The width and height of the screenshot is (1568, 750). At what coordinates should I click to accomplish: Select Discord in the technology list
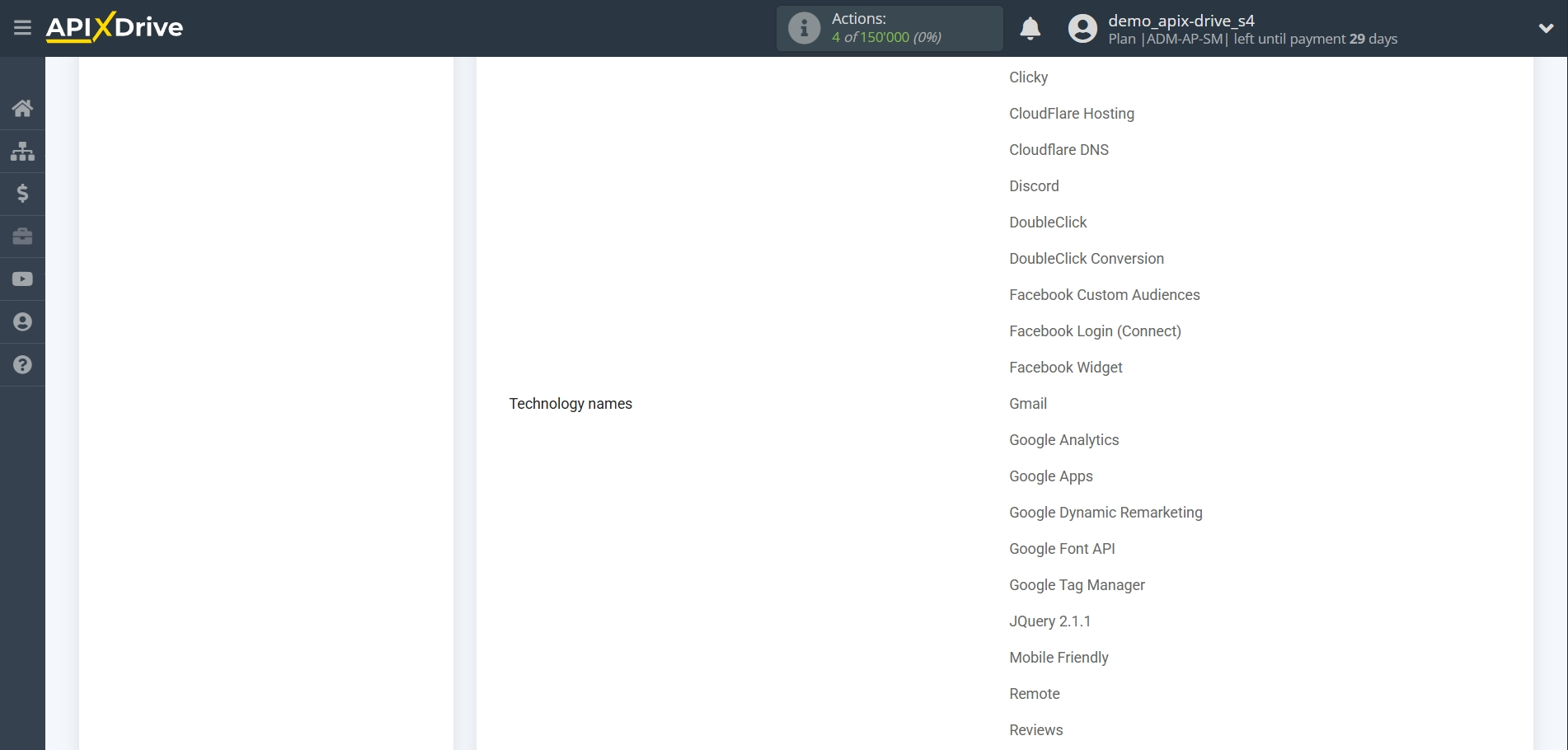1034,186
